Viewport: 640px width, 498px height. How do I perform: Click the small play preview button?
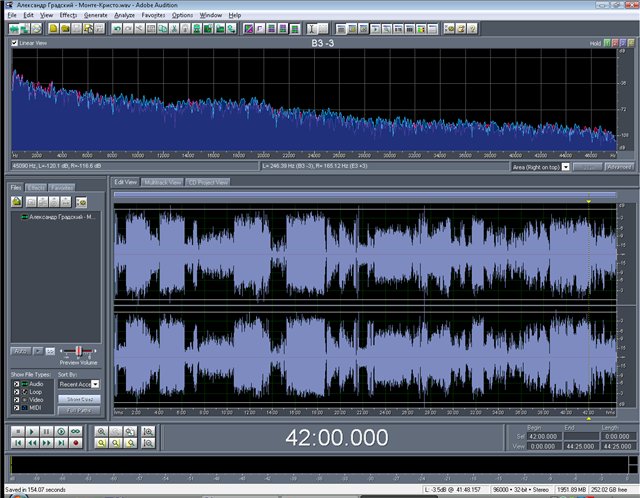click(37, 351)
